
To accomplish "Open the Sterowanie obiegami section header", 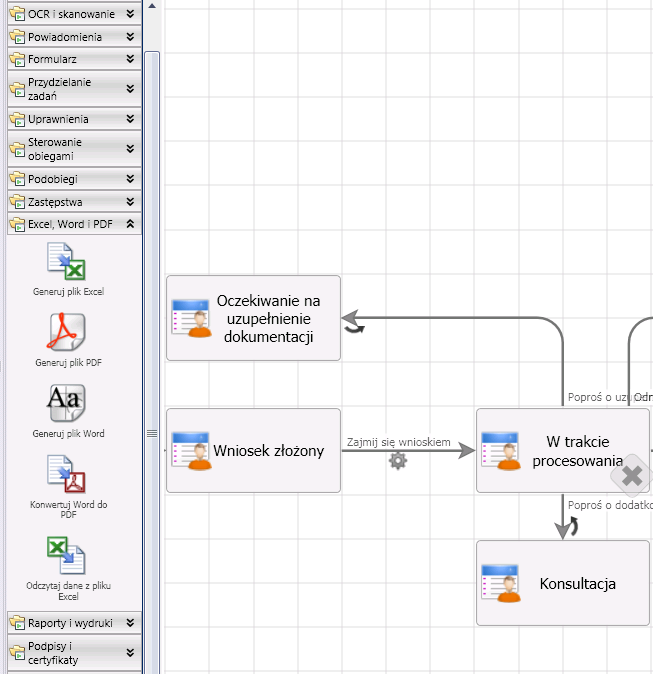I will (x=74, y=149).
